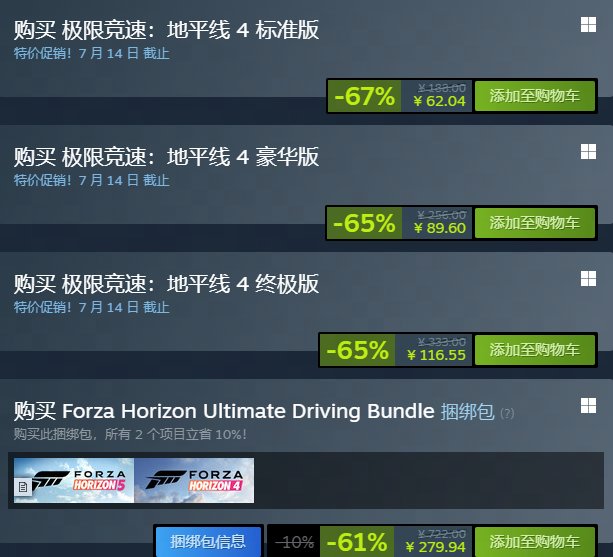
Task: Open the Forza Horizon 4 thumbnail
Action: point(194,480)
